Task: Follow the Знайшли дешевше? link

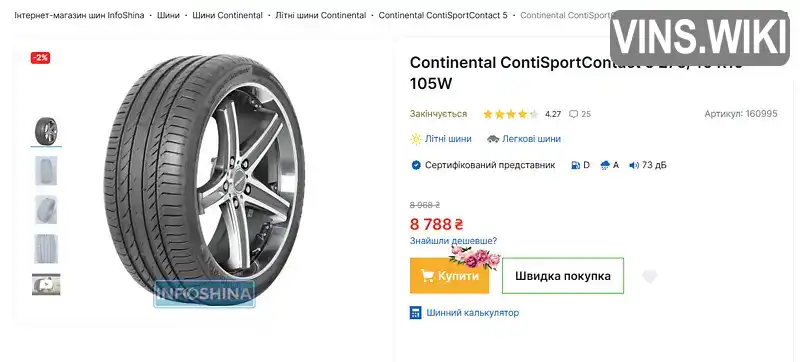Action: (453, 241)
